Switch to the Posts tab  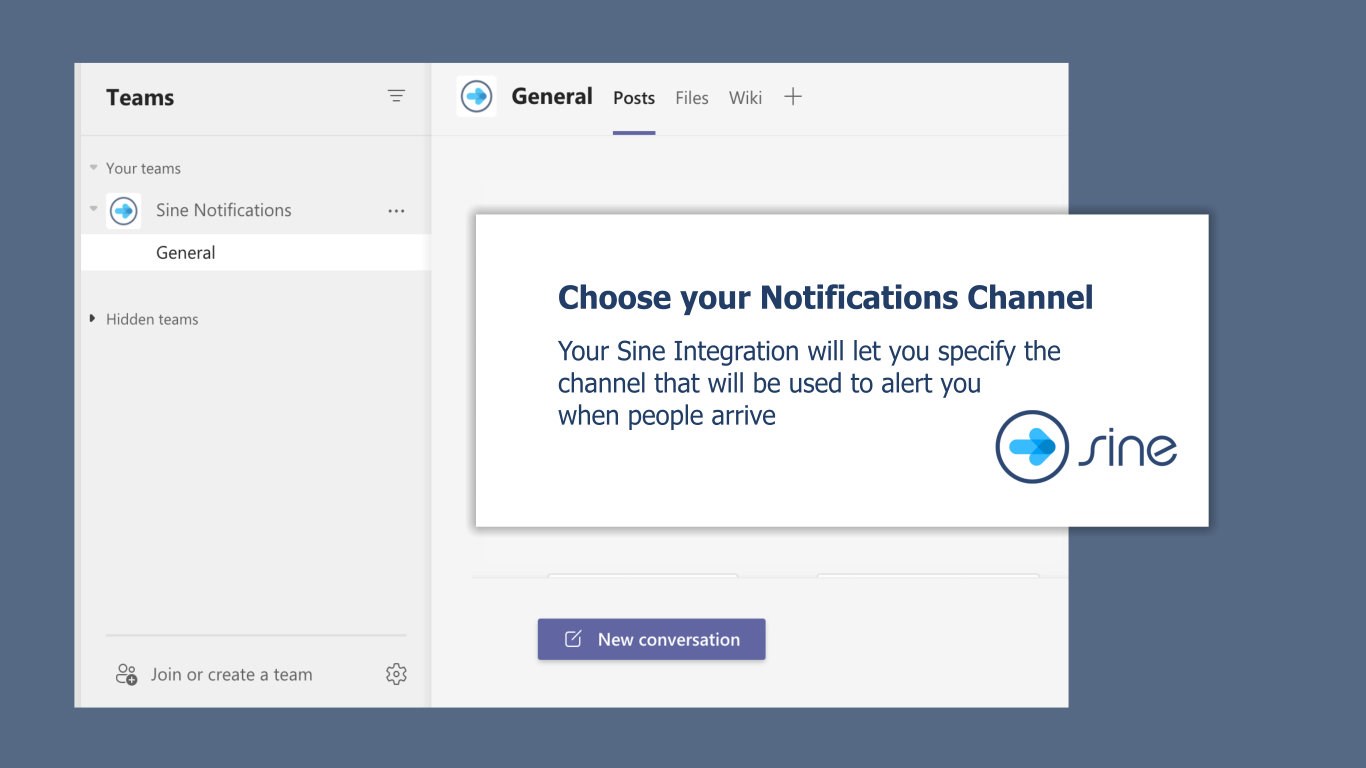(634, 98)
